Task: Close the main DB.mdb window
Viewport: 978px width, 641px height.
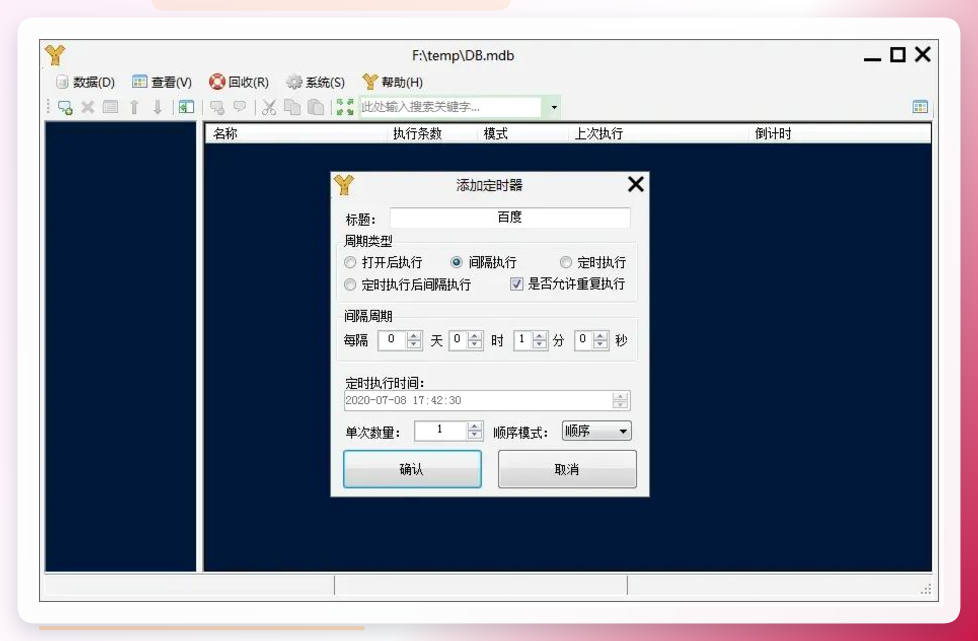Action: (922, 55)
